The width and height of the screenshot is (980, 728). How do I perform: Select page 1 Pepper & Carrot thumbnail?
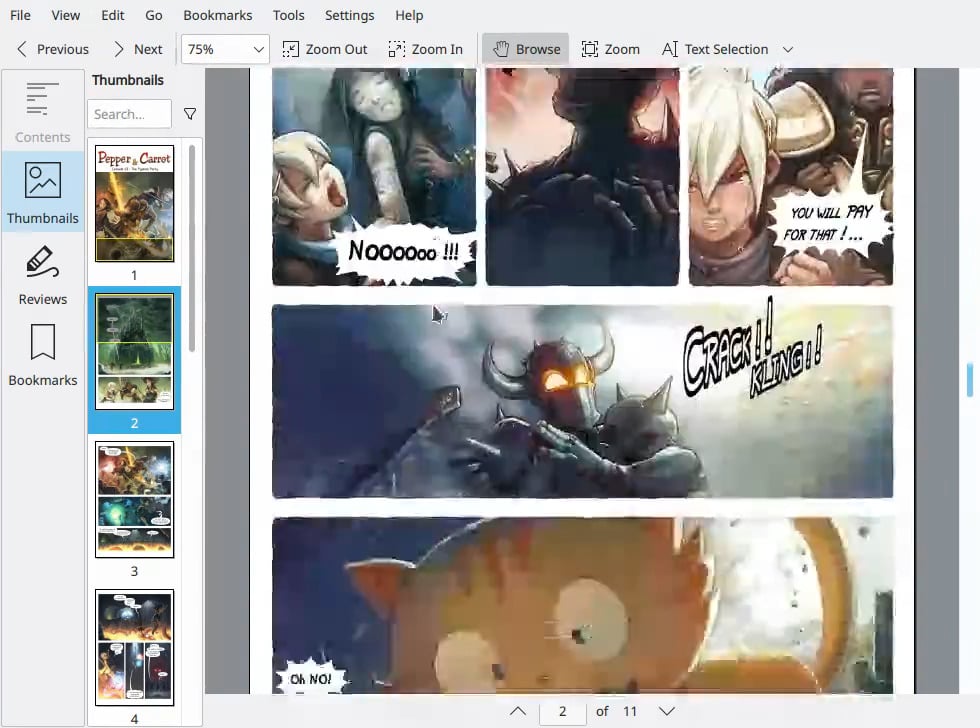point(134,203)
